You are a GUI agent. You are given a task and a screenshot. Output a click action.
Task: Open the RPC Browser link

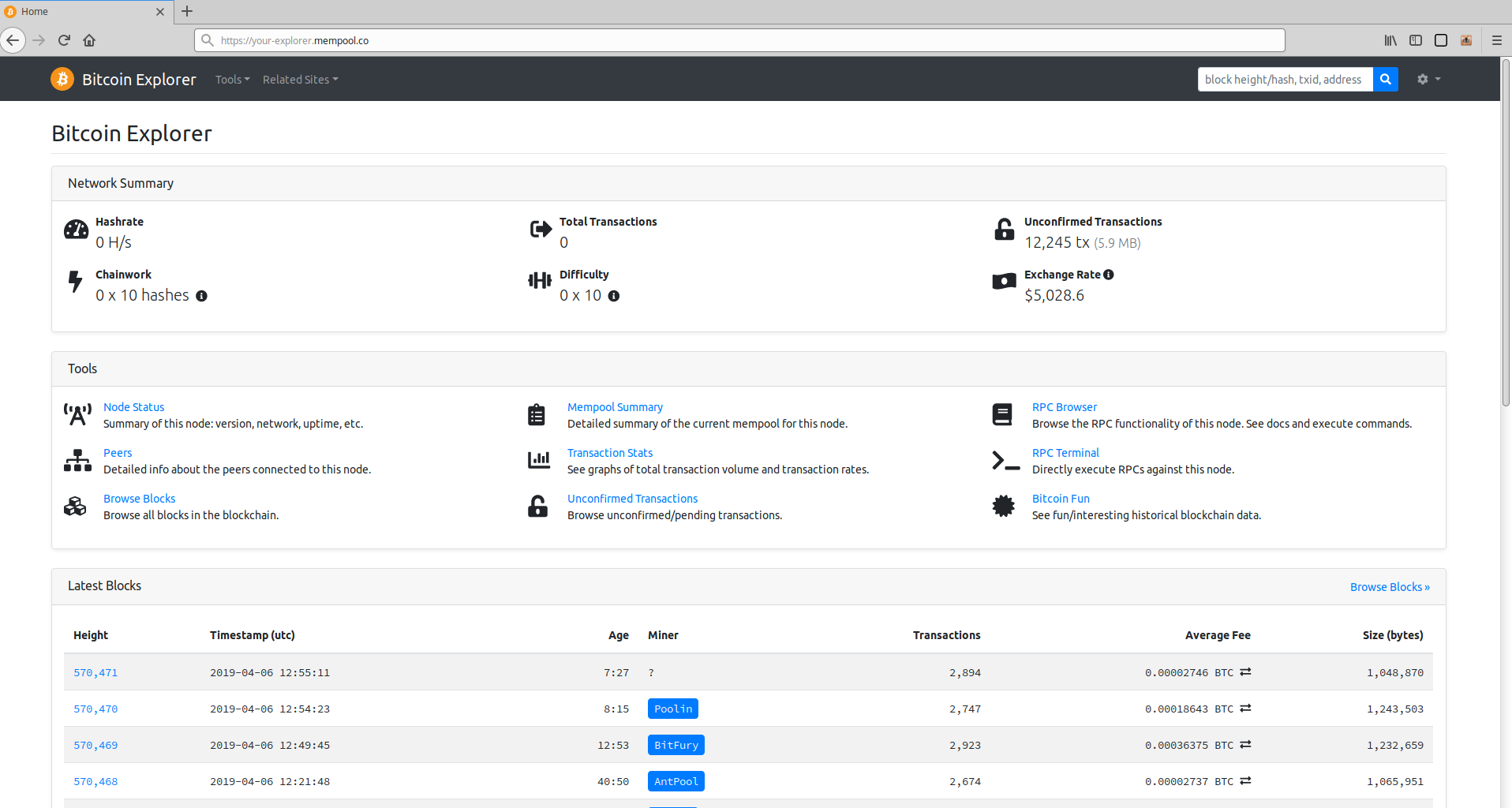1064,407
